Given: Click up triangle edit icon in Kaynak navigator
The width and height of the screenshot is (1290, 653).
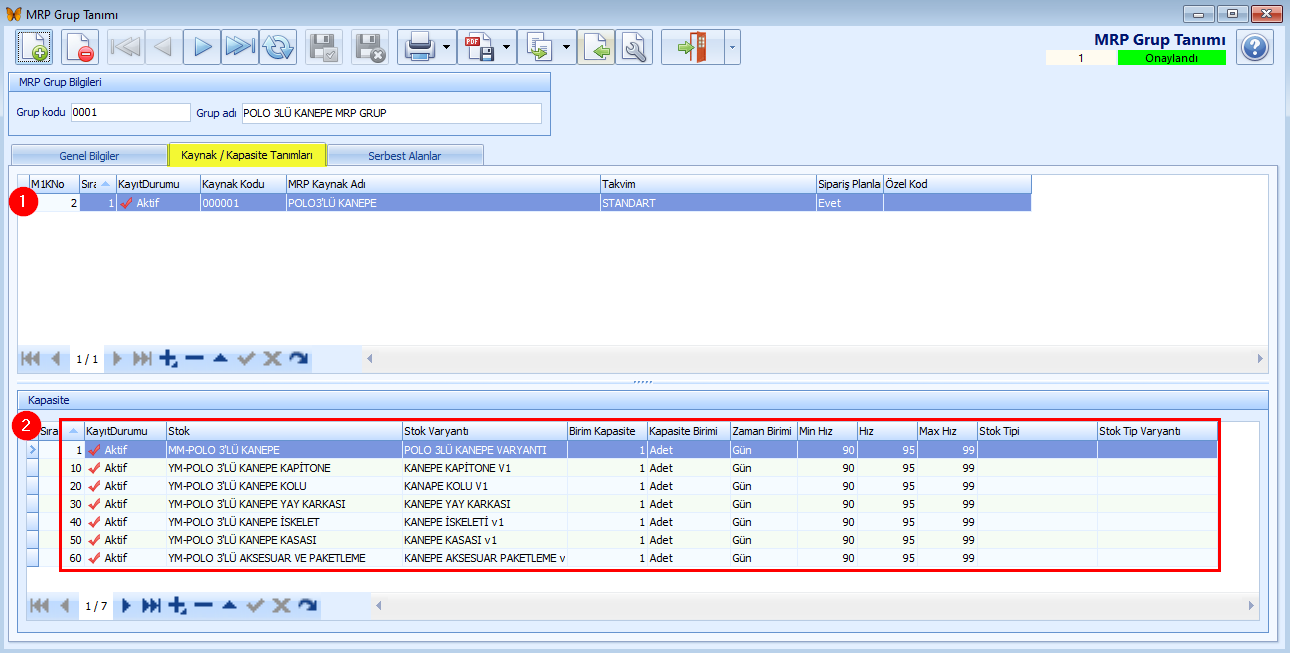Looking at the screenshot, I should [x=220, y=358].
